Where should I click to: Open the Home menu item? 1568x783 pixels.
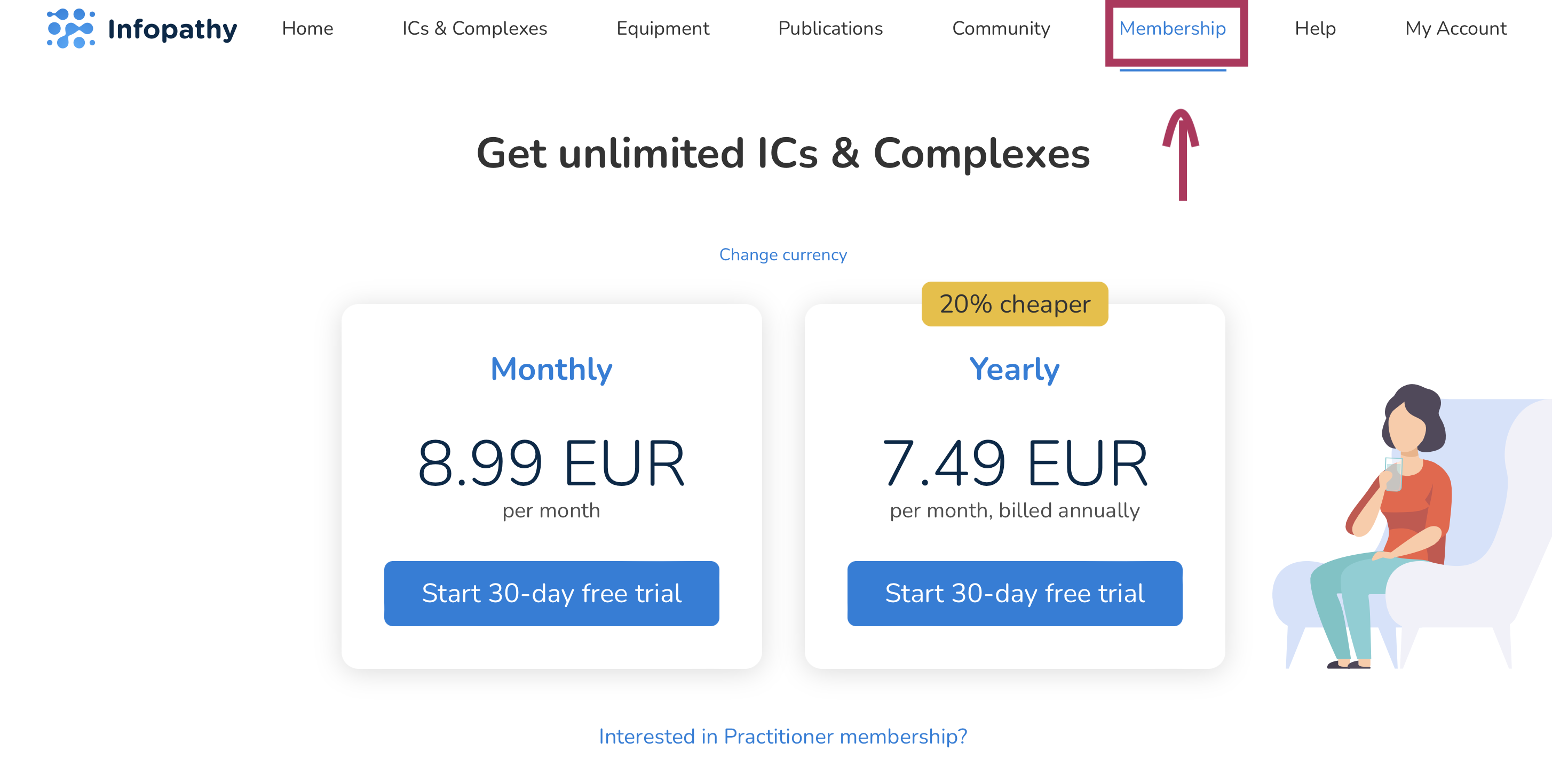pos(307,29)
